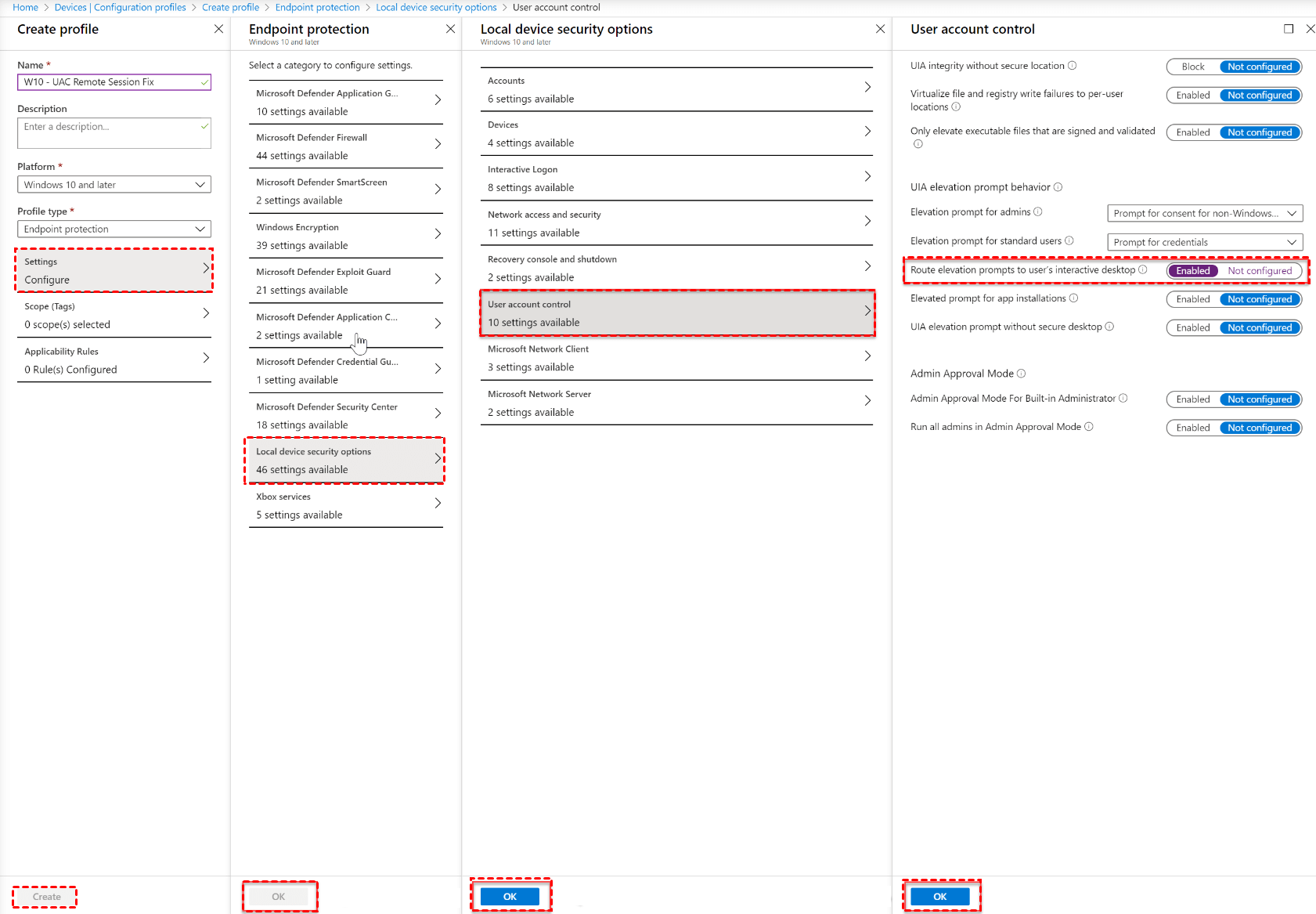Go to Home breadcrumb link
The image size is (1316, 914).
[x=25, y=7]
